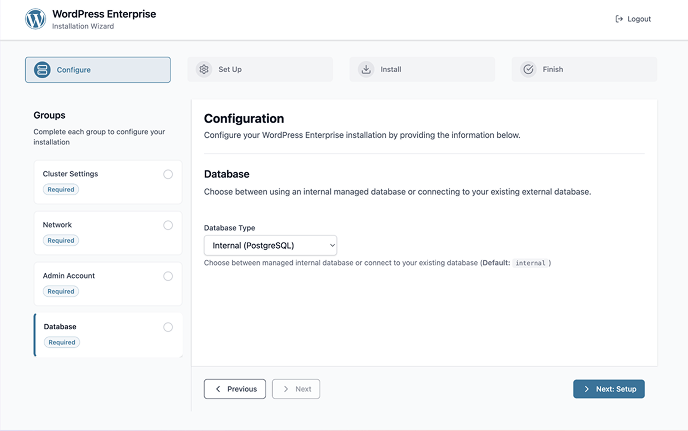The image size is (688, 431).
Task: Click Required badge under Cluster Settings
Action: click(61, 190)
